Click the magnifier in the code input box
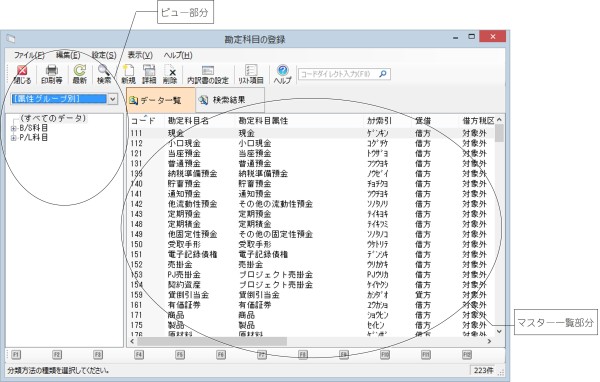 [383, 73]
